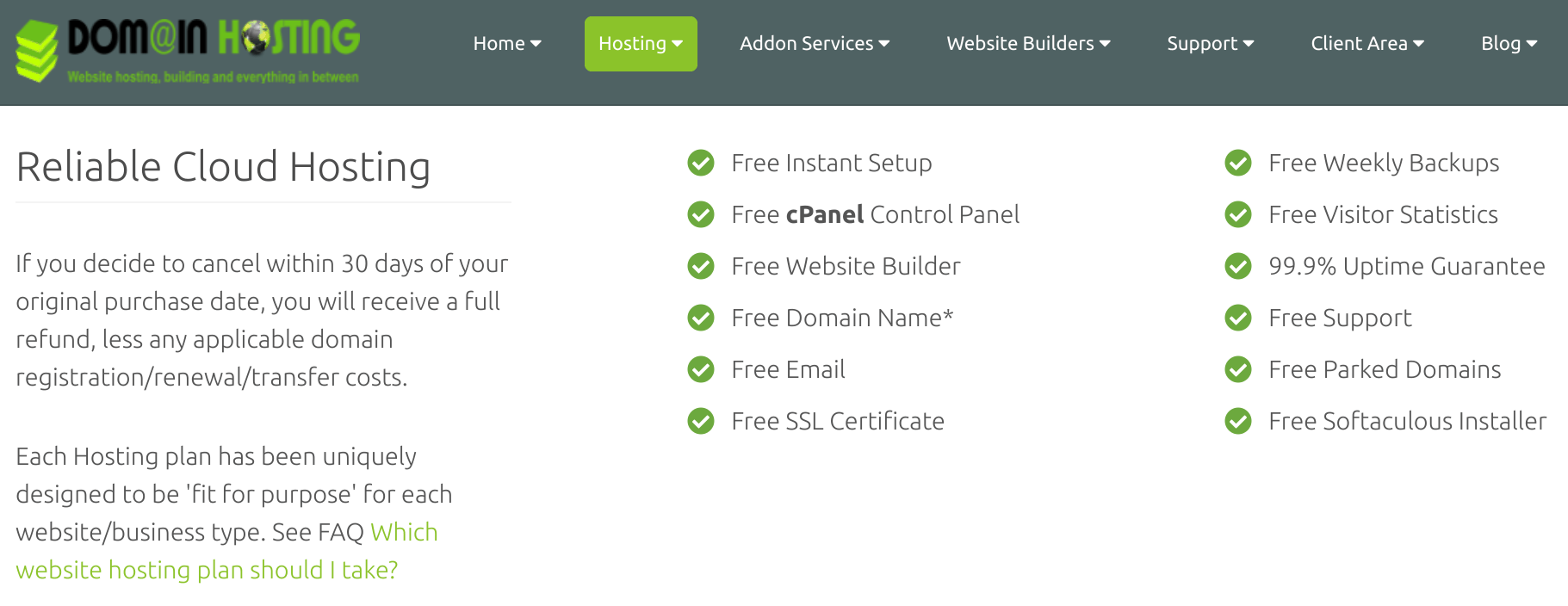Select the highlighted Hosting menu item

(x=641, y=44)
